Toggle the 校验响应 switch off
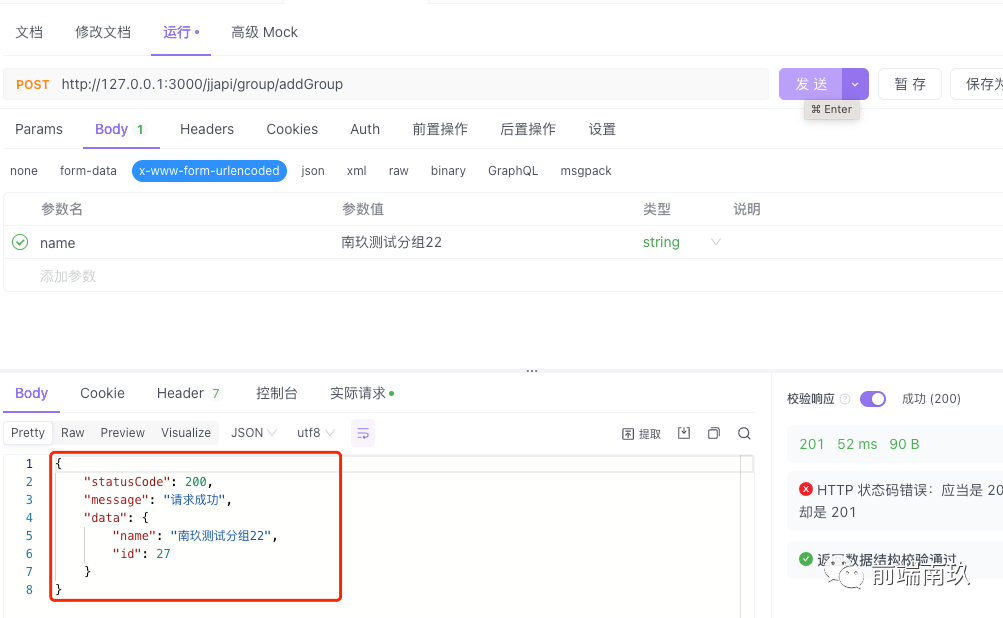 point(872,399)
